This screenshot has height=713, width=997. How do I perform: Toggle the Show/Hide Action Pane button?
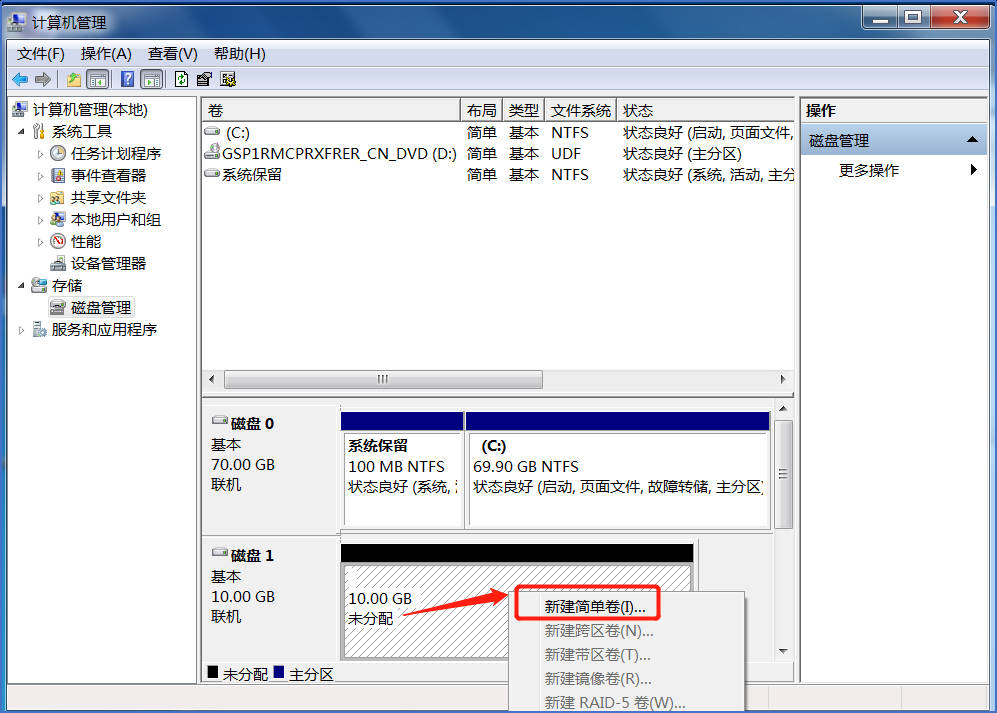151,80
